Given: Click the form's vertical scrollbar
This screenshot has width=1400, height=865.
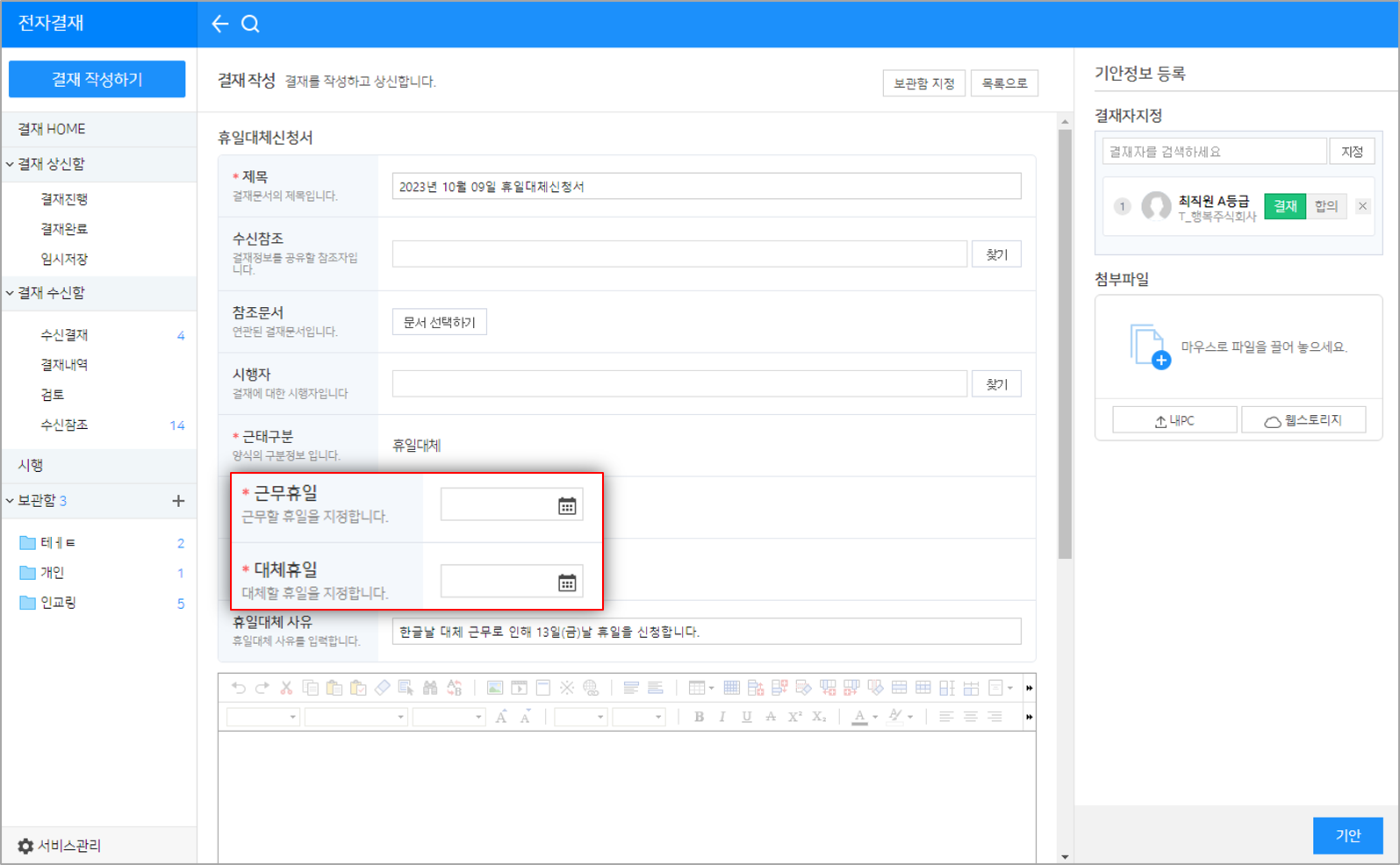Looking at the screenshot, I should click(1065, 344).
